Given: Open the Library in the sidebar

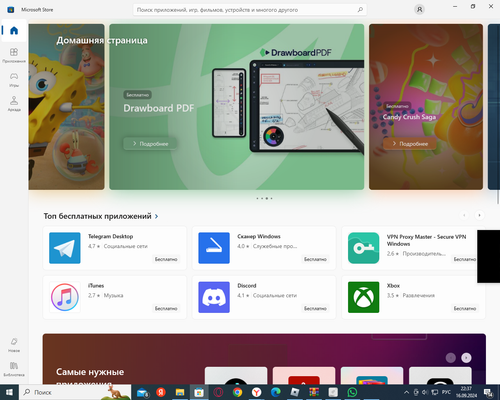Looking at the screenshot, I should tap(14, 369).
